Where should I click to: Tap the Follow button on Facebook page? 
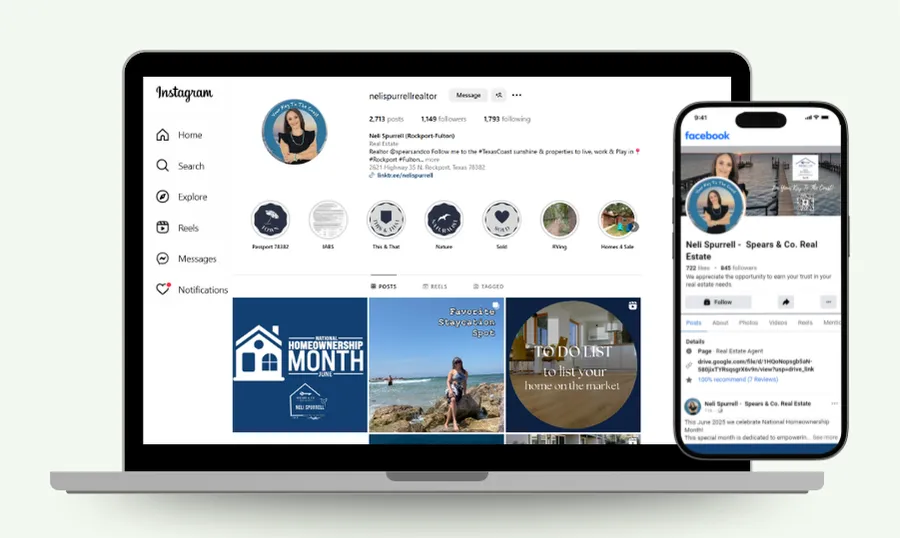click(x=718, y=301)
